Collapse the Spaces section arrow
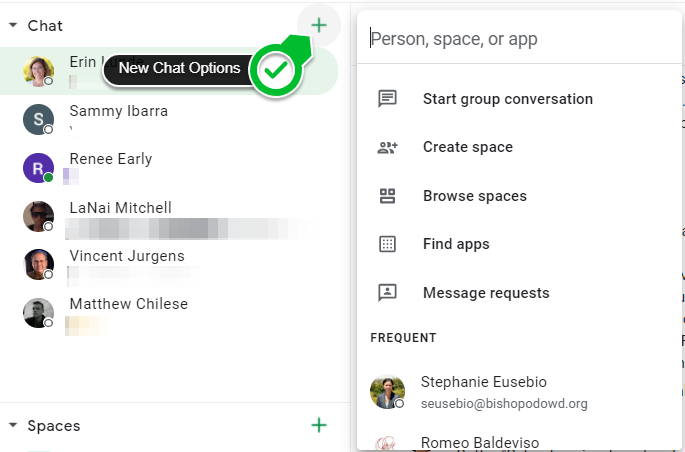 12,426
